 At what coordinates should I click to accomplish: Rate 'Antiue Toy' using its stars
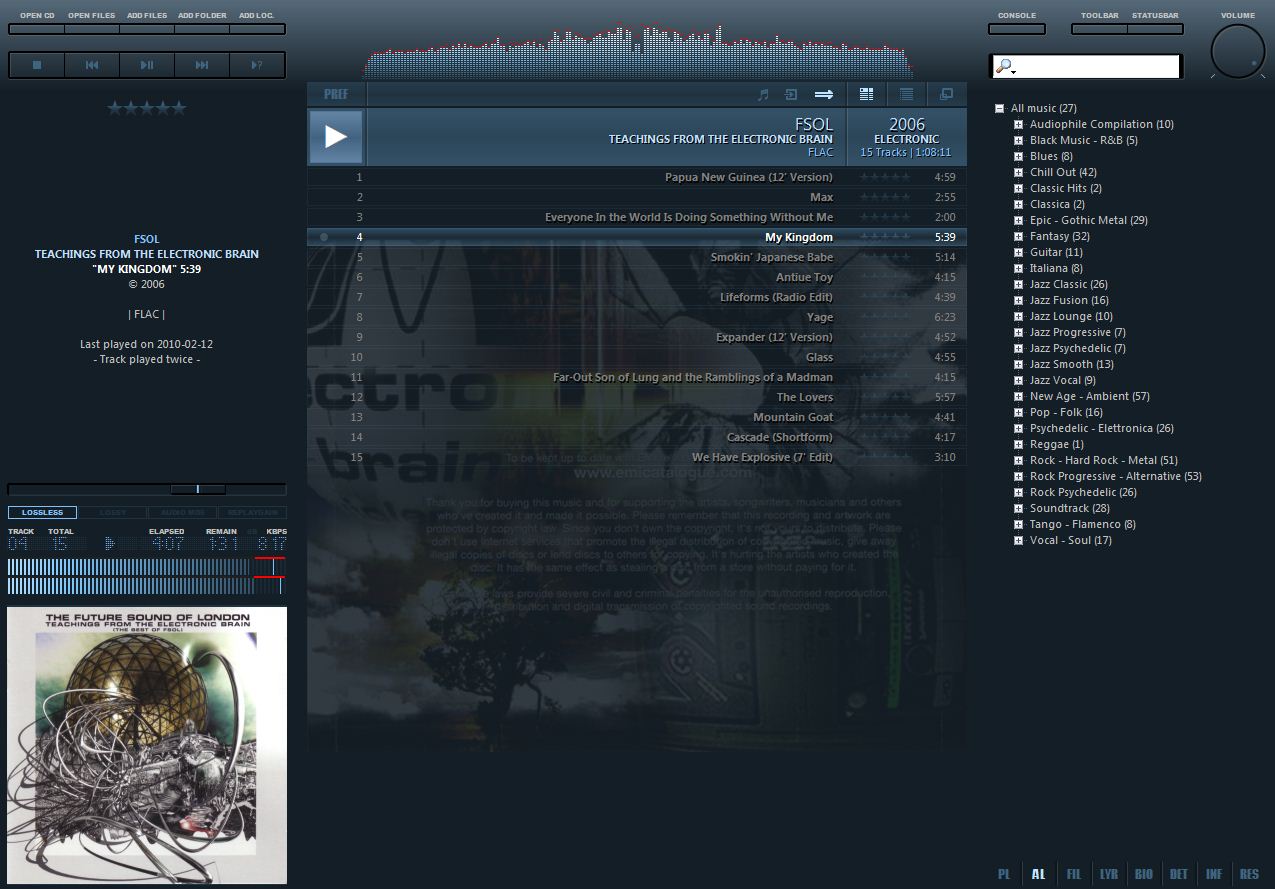click(x=887, y=277)
